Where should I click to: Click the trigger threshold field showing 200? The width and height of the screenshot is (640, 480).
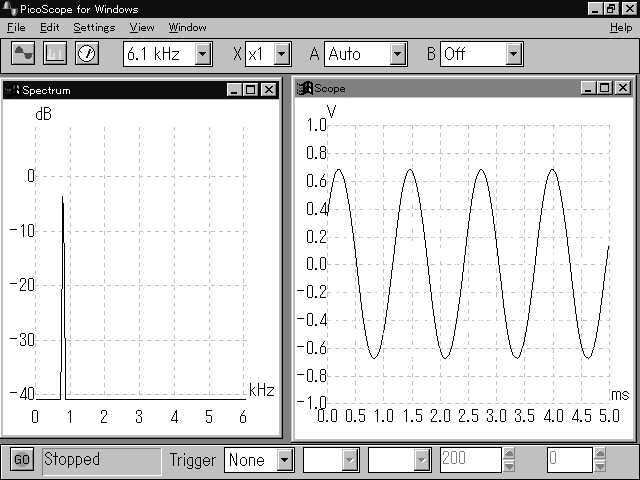pos(470,460)
